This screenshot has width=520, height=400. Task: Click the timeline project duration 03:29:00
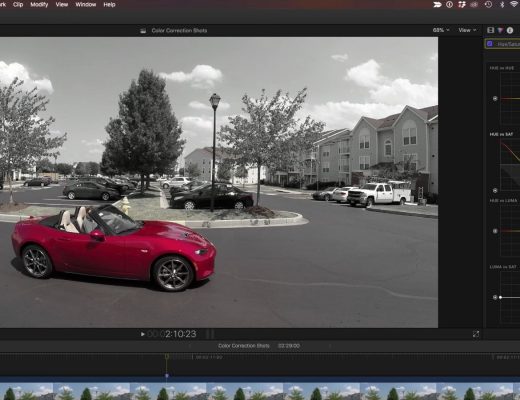[289, 346]
